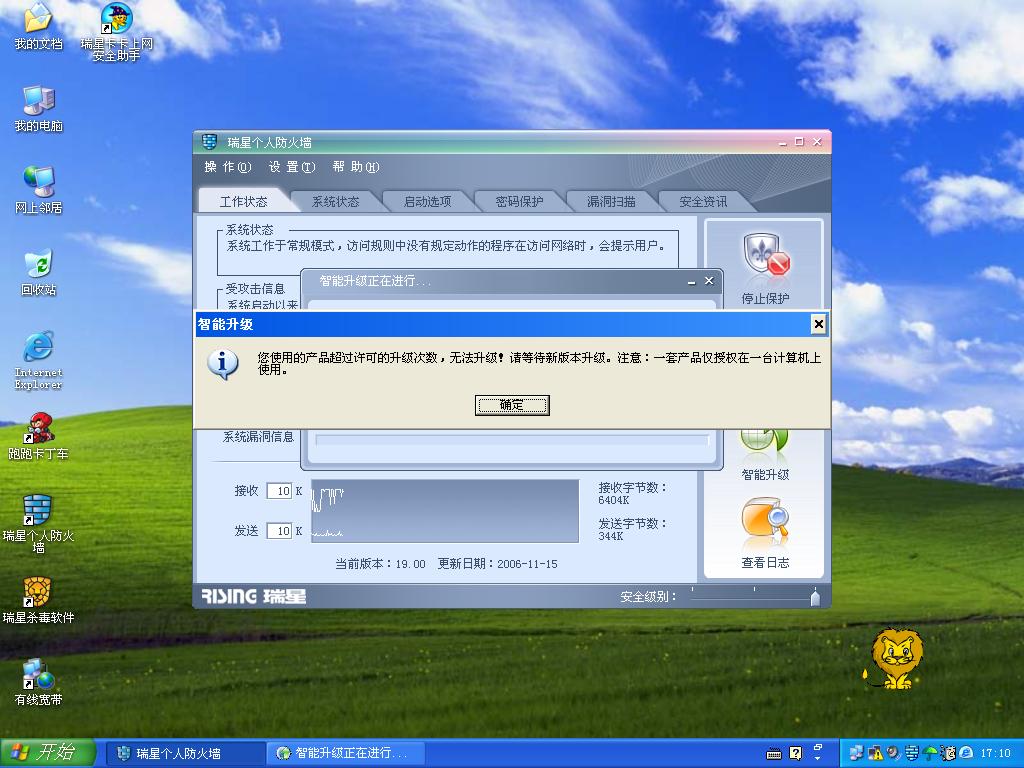Click the 确定 button in the upgrade dialog
Screen dimensions: 1024x768
point(512,405)
